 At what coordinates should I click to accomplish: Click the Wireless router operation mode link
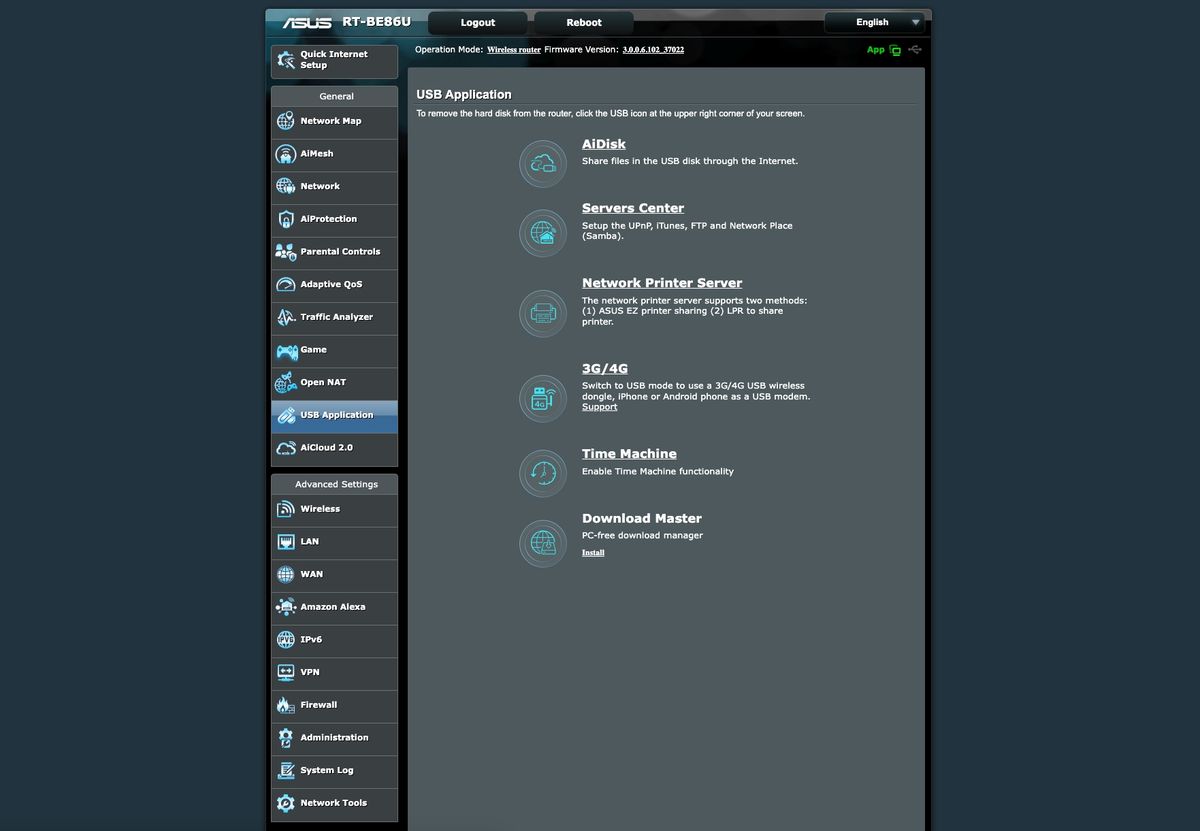click(x=514, y=49)
